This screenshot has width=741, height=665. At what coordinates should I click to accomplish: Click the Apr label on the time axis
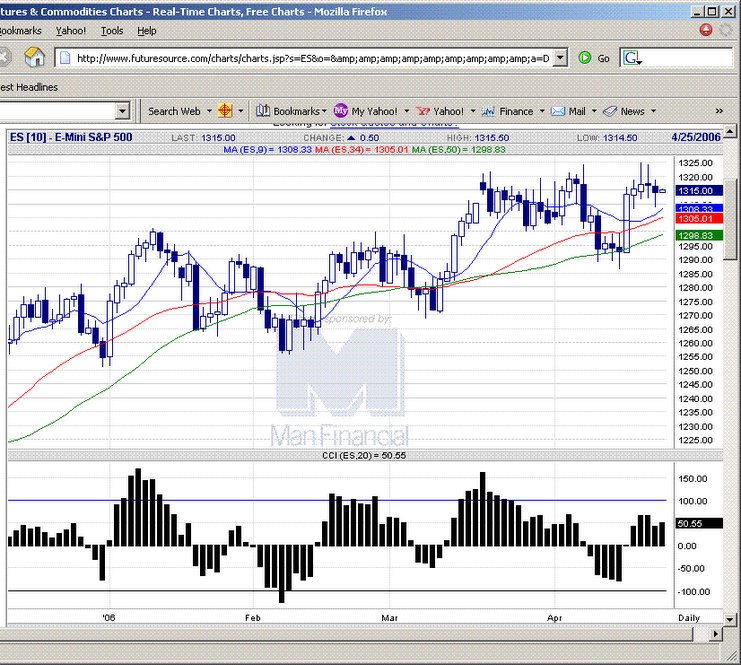tap(554, 618)
